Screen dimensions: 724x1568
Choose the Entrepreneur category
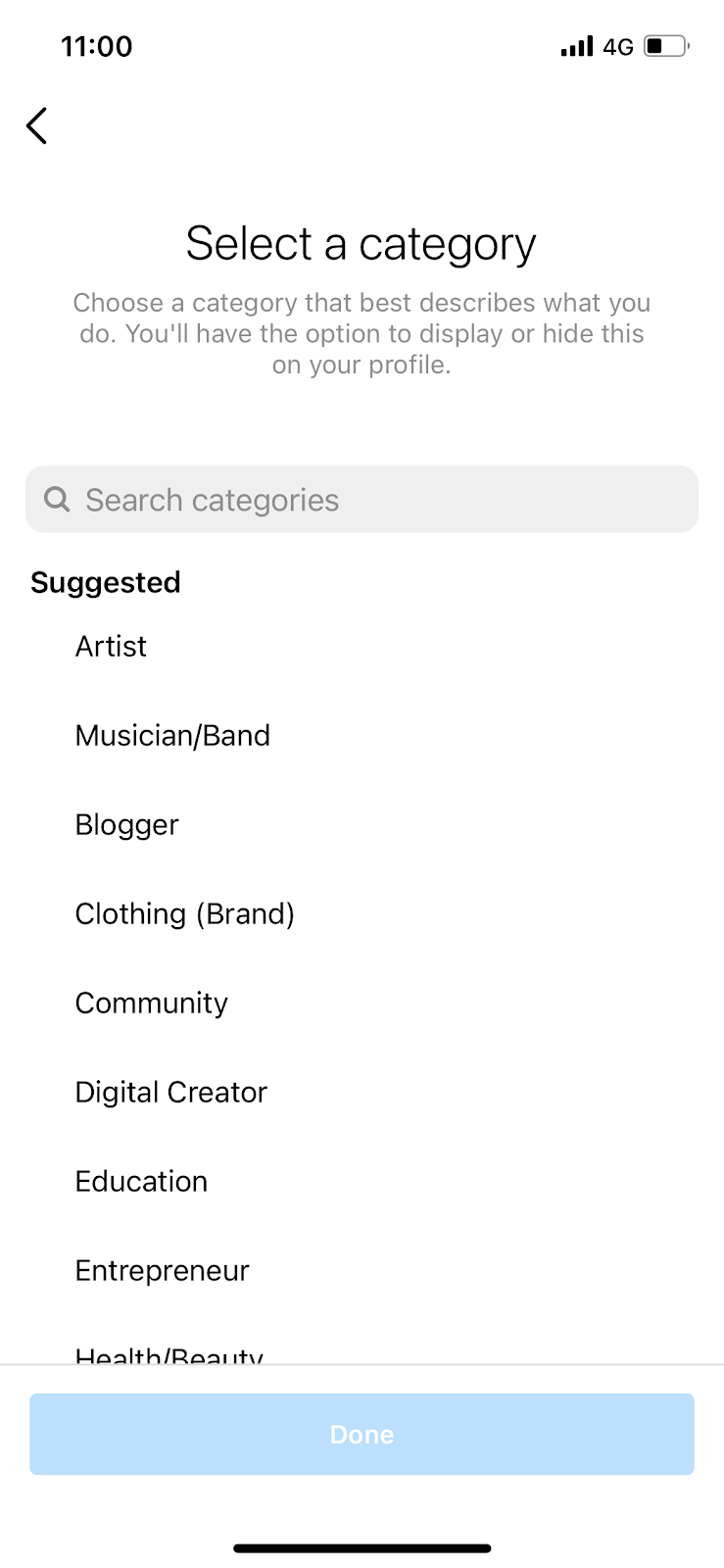tap(162, 1271)
